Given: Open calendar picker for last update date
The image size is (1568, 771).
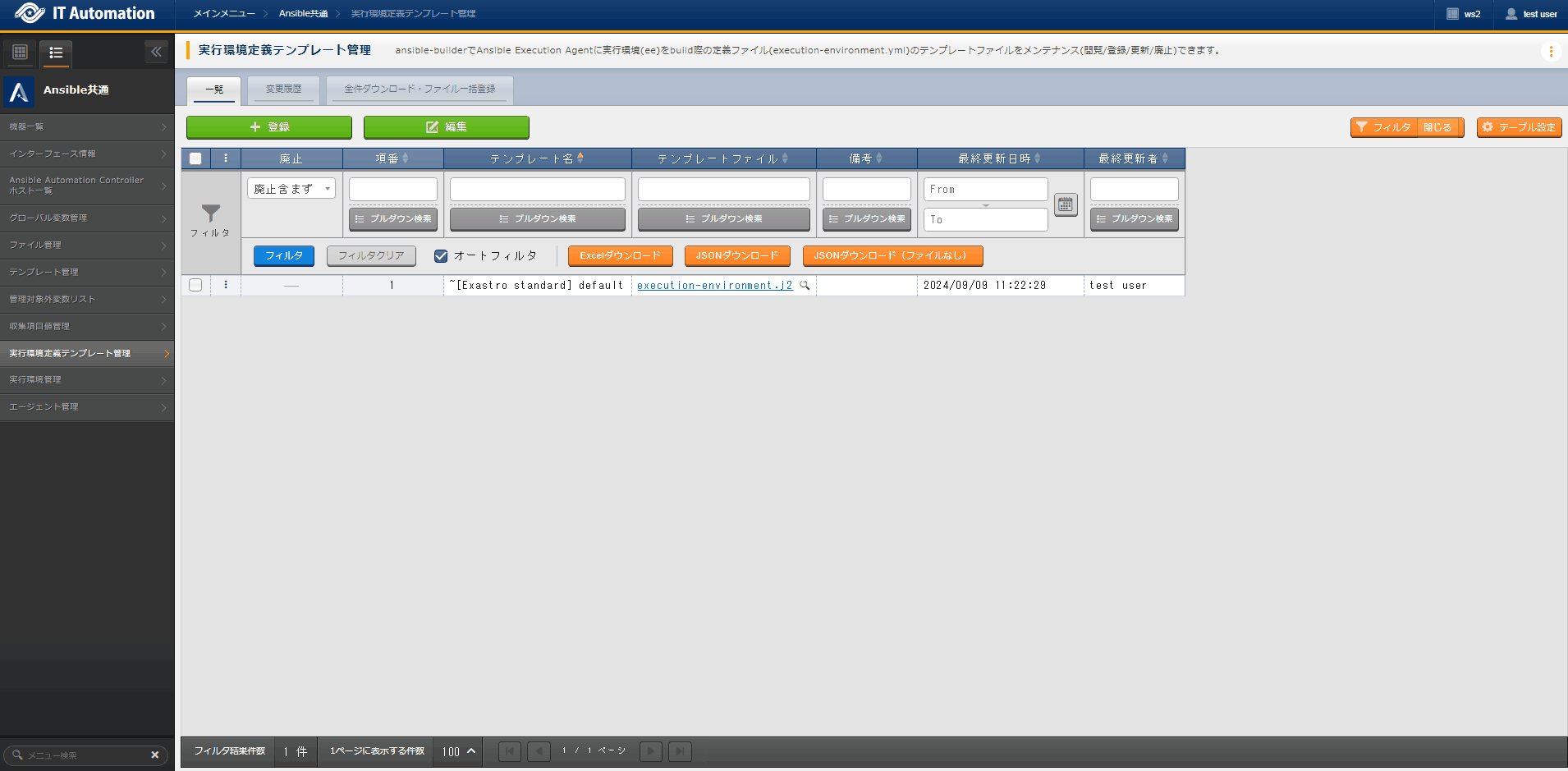Looking at the screenshot, I should [x=1065, y=204].
